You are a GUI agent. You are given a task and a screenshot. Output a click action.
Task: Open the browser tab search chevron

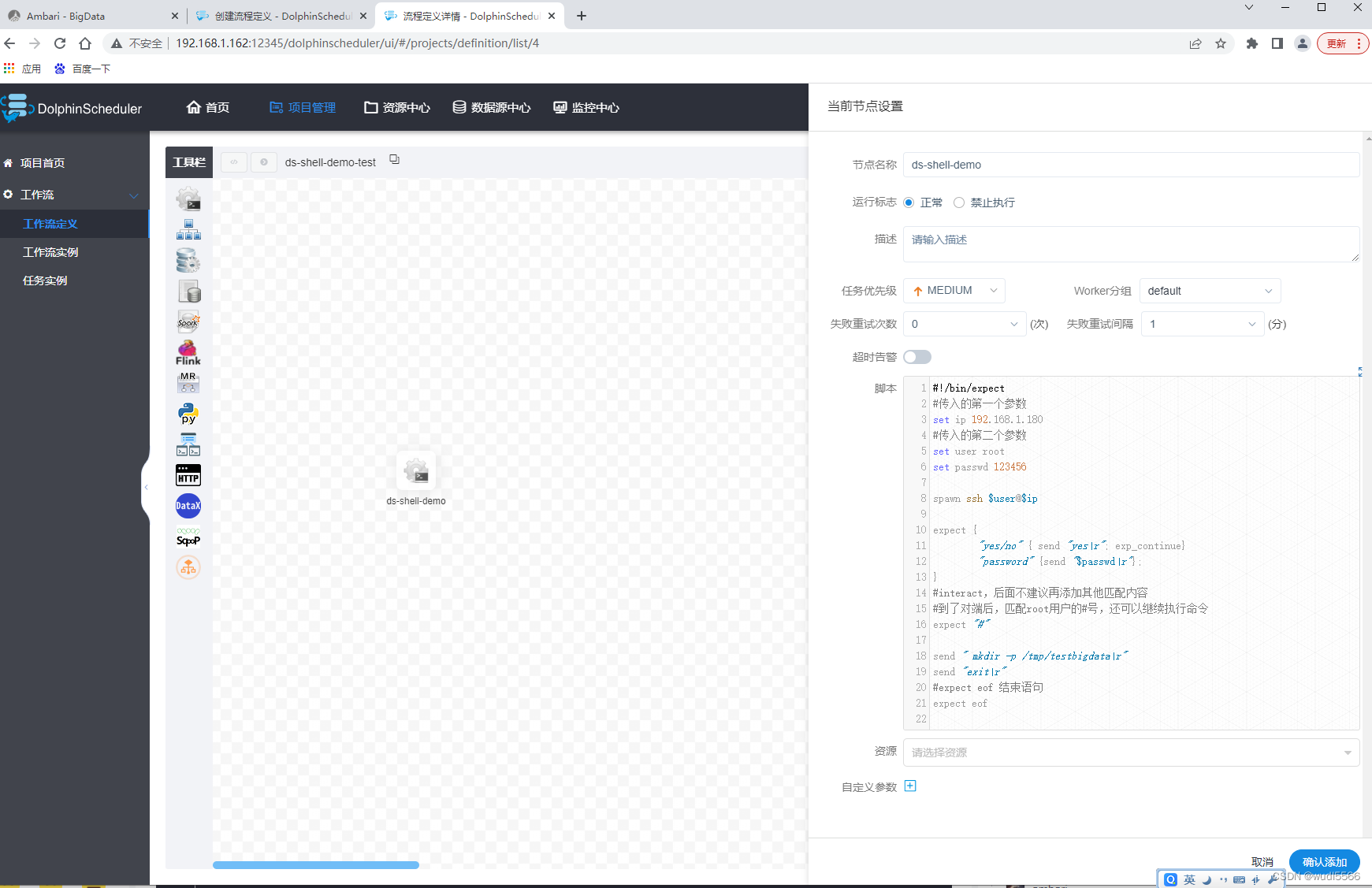pos(1249,8)
